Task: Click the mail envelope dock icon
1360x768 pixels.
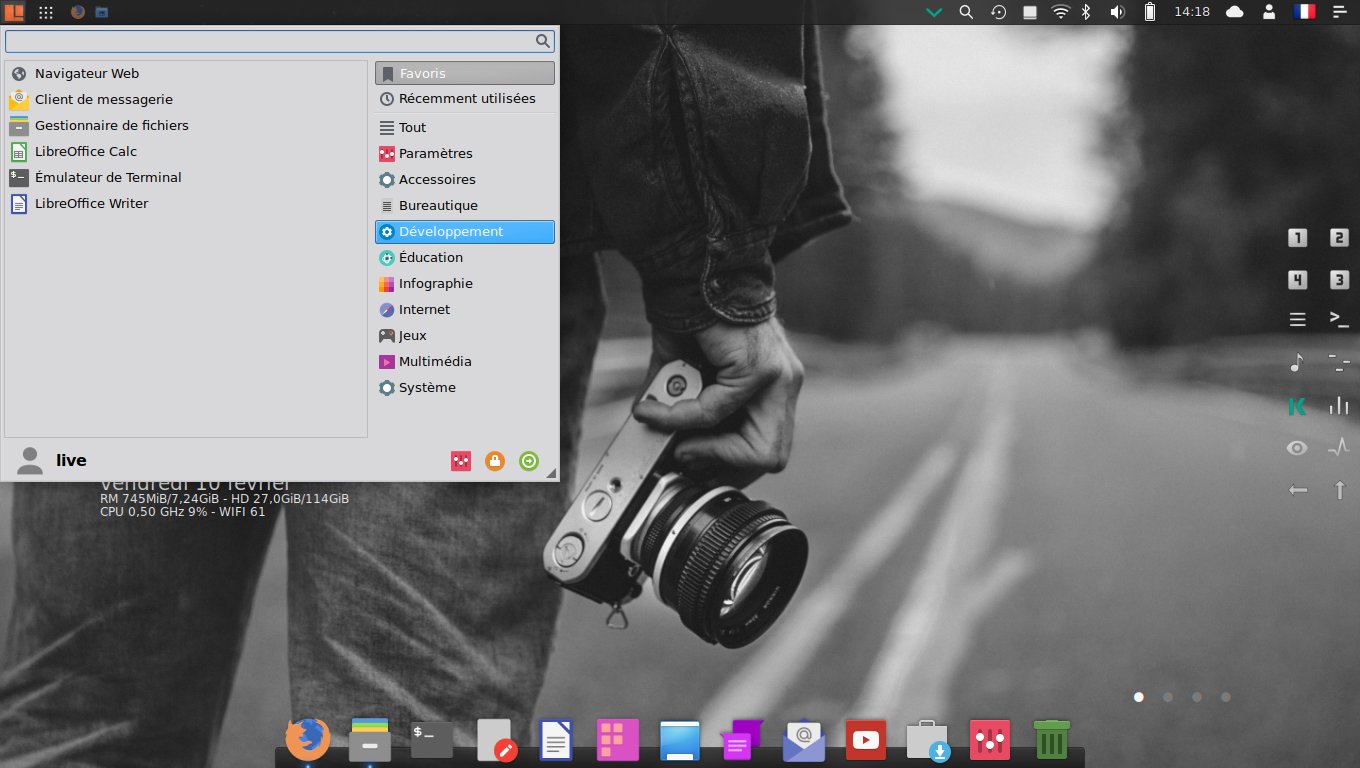Action: pyautogui.click(x=804, y=740)
